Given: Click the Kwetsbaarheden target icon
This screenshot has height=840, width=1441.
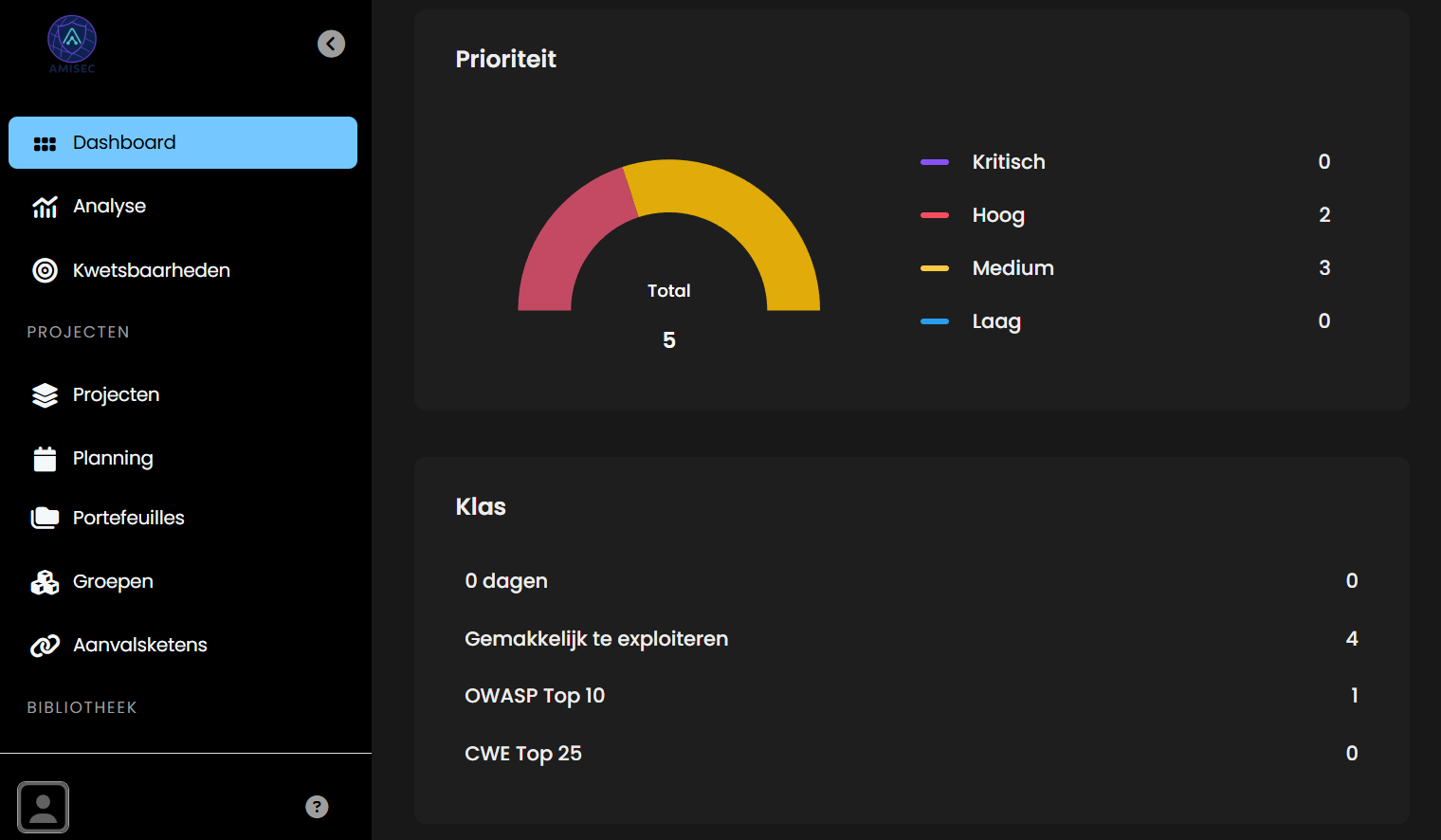Looking at the screenshot, I should 45,270.
